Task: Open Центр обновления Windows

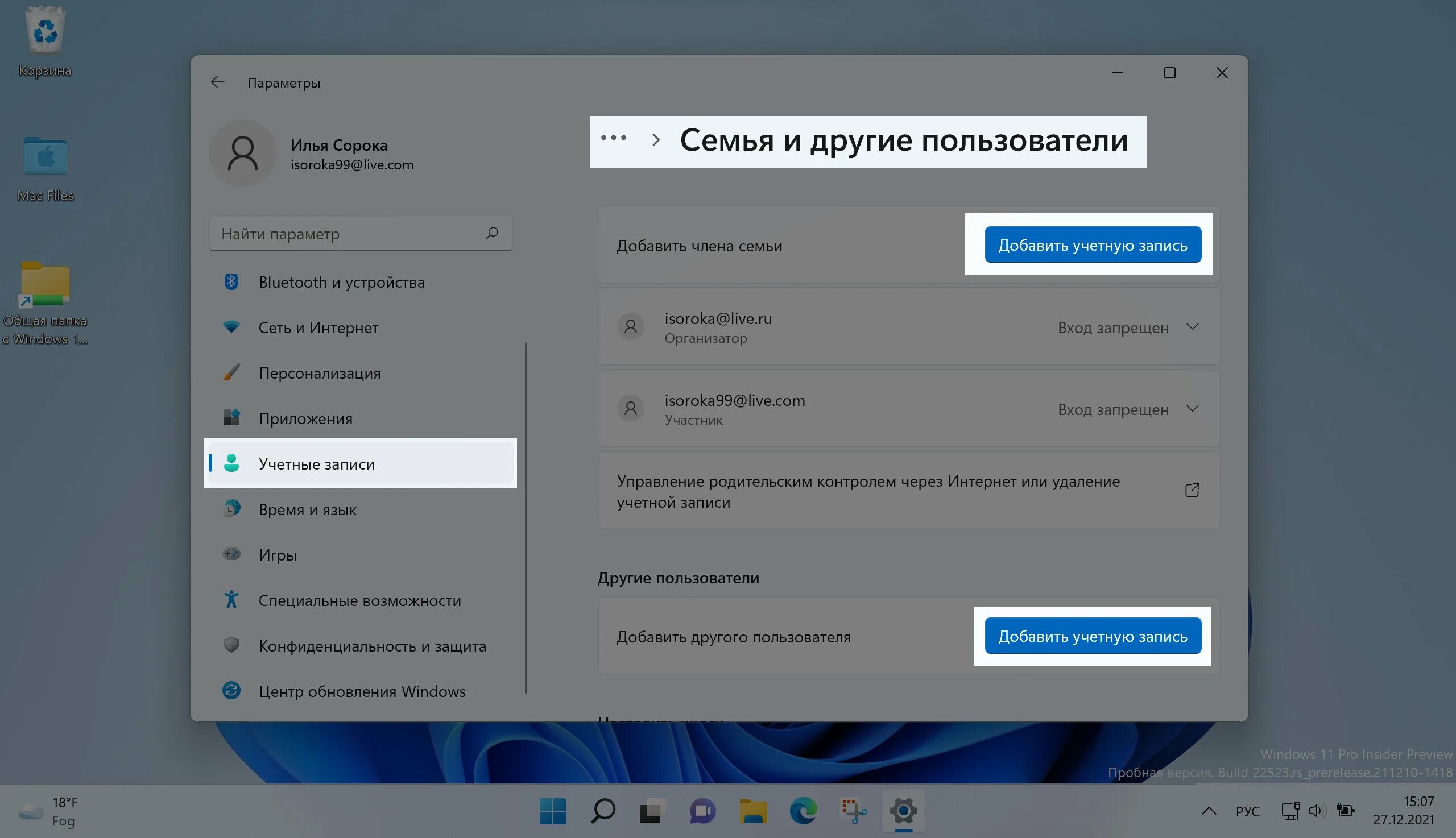Action: click(362, 691)
